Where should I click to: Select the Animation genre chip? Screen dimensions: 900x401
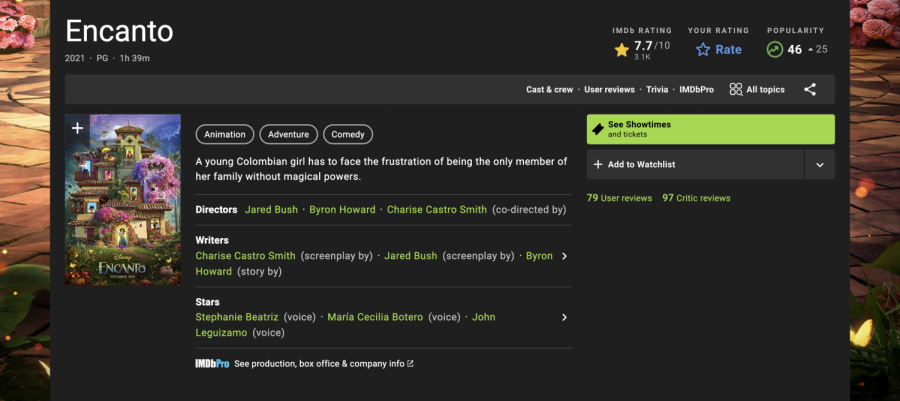click(x=225, y=134)
